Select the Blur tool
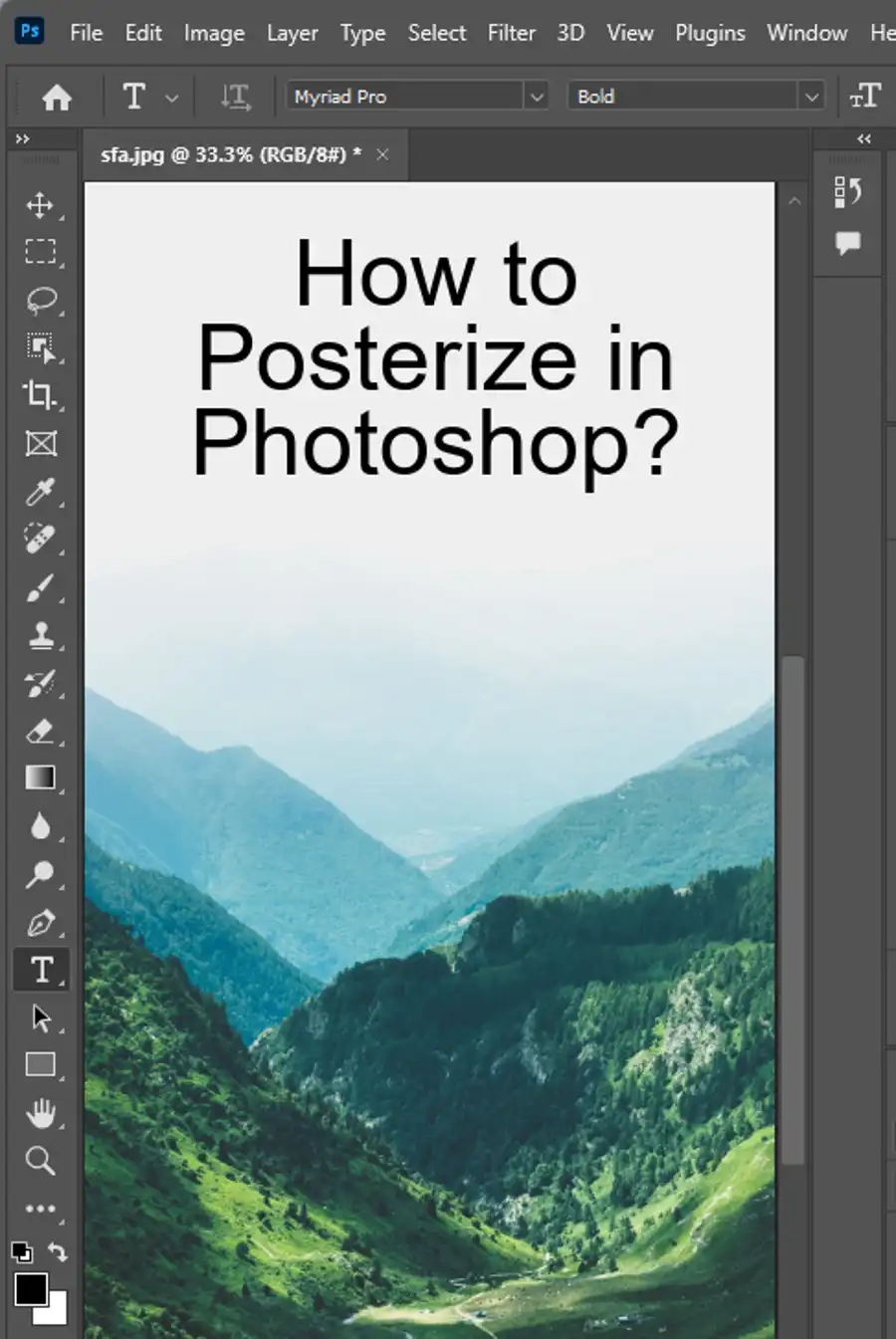This screenshot has height=1339, width=896. [40, 826]
